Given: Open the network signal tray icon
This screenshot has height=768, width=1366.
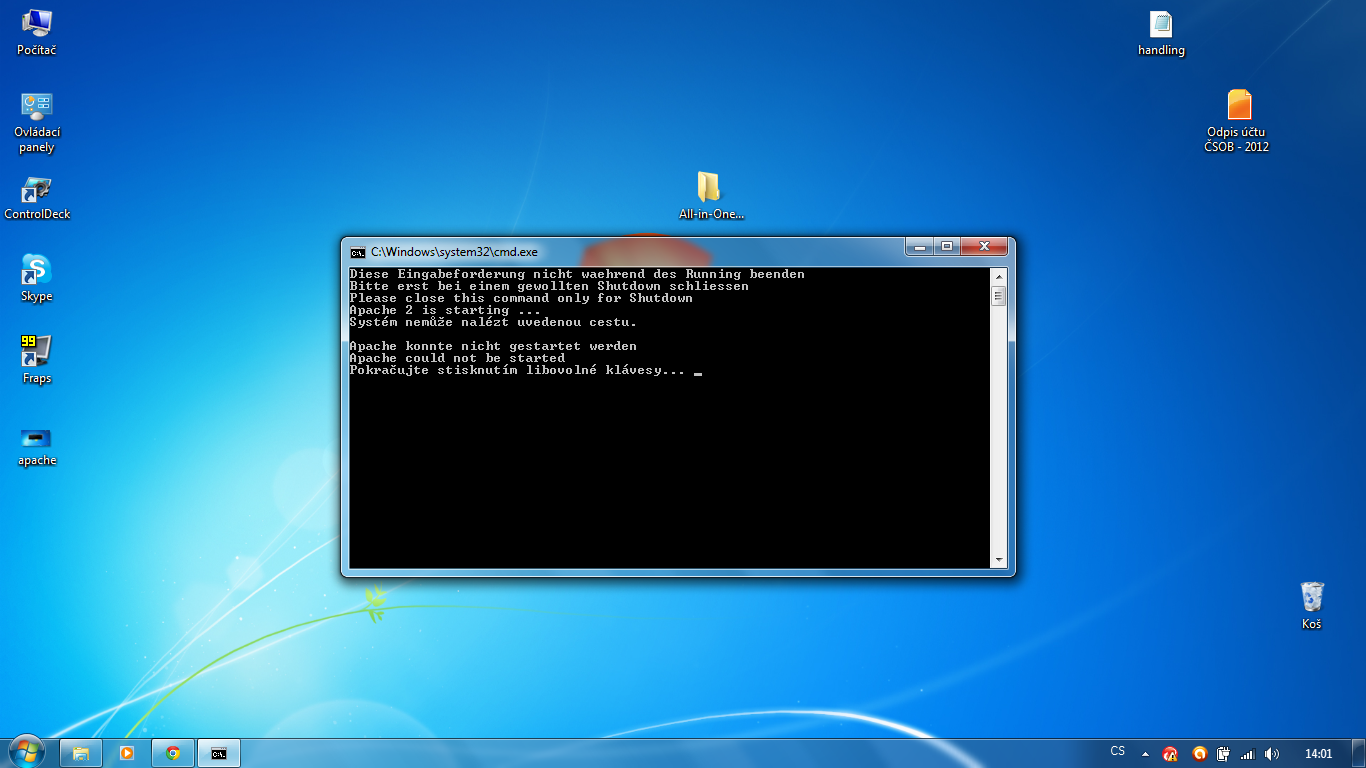Looking at the screenshot, I should point(1247,754).
